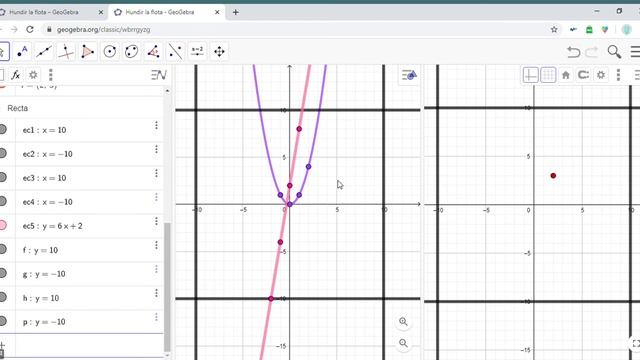Toggle axes in right graphics view
Image resolution: width=640 pixels, height=360 pixels.
(530, 75)
